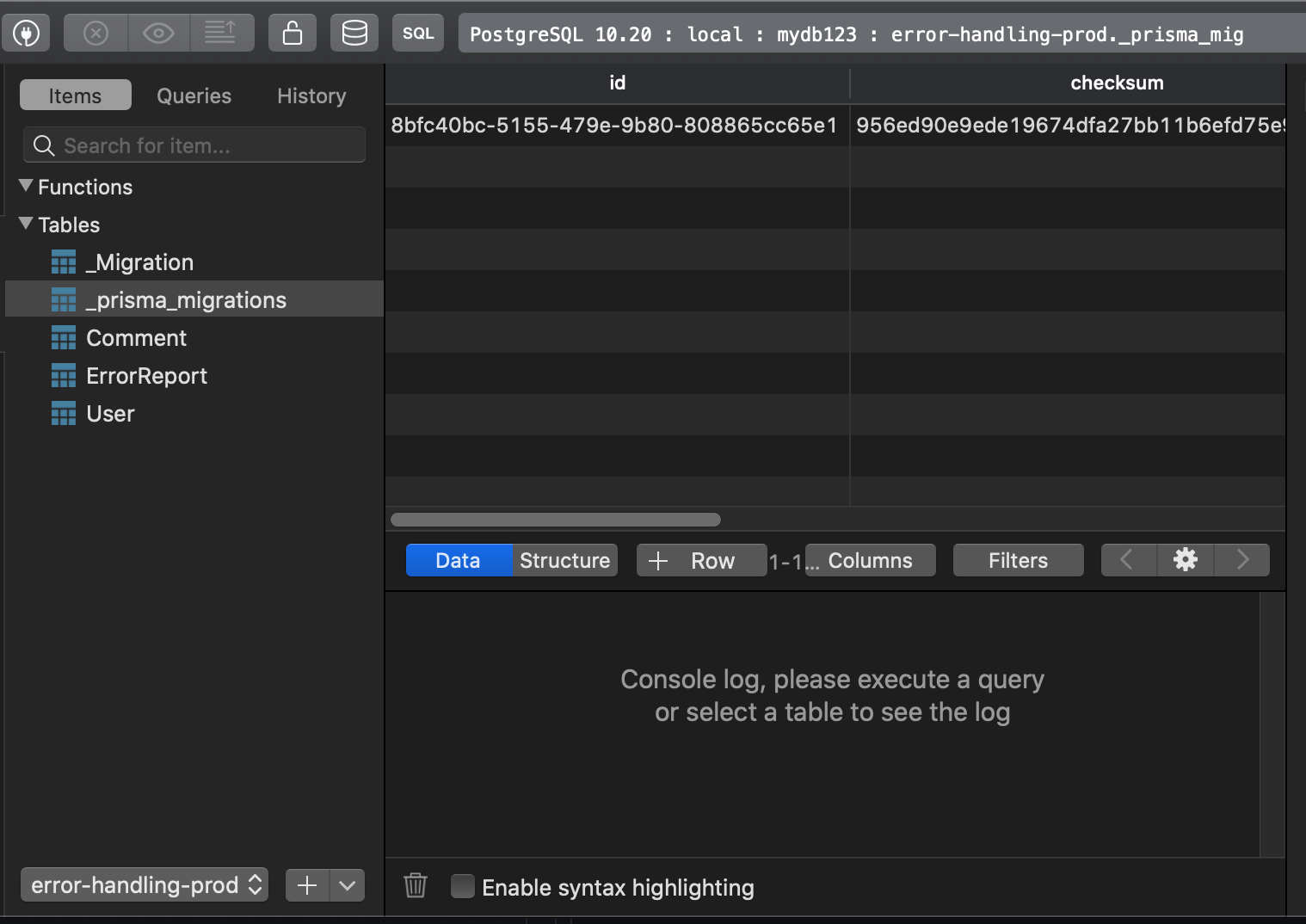Click the database icon in the toolbar
Image resolution: width=1306 pixels, height=924 pixels.
354,33
